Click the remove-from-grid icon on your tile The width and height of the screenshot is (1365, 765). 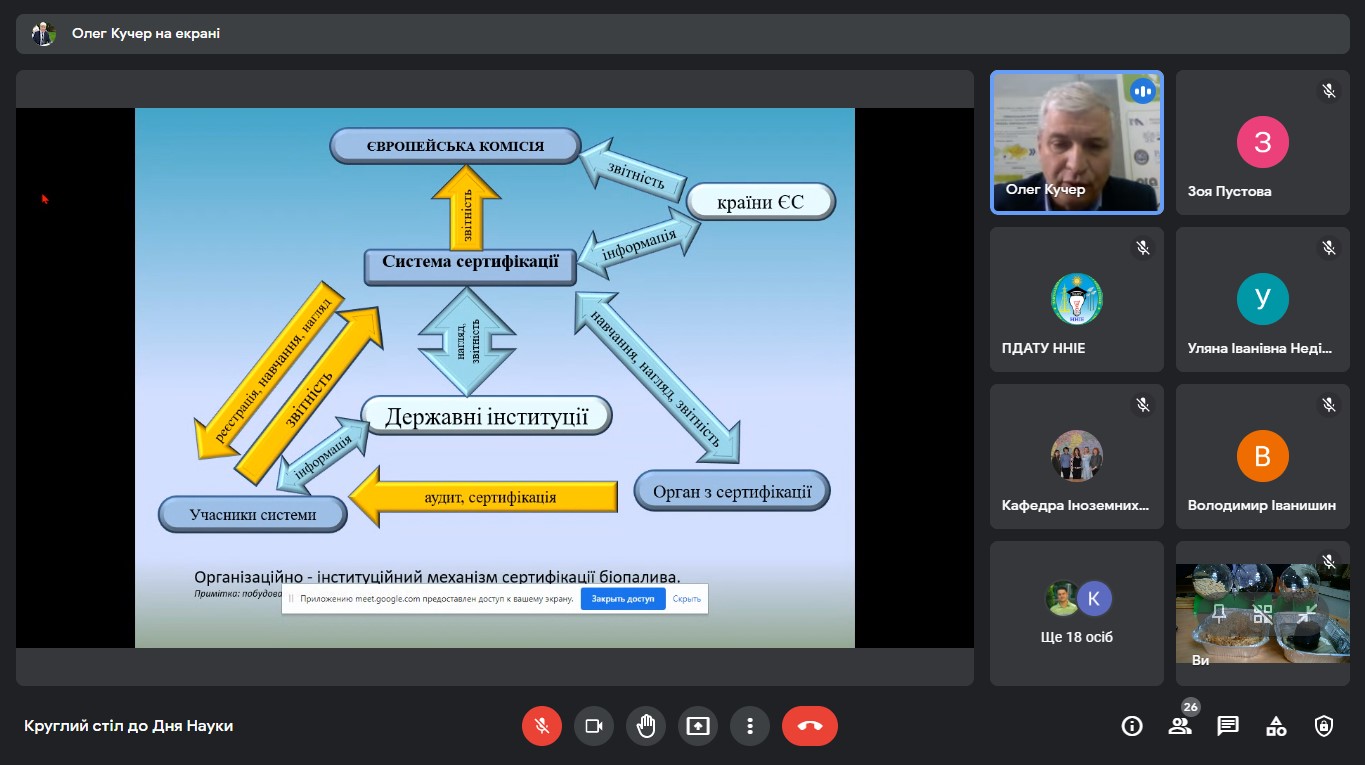[1263, 613]
